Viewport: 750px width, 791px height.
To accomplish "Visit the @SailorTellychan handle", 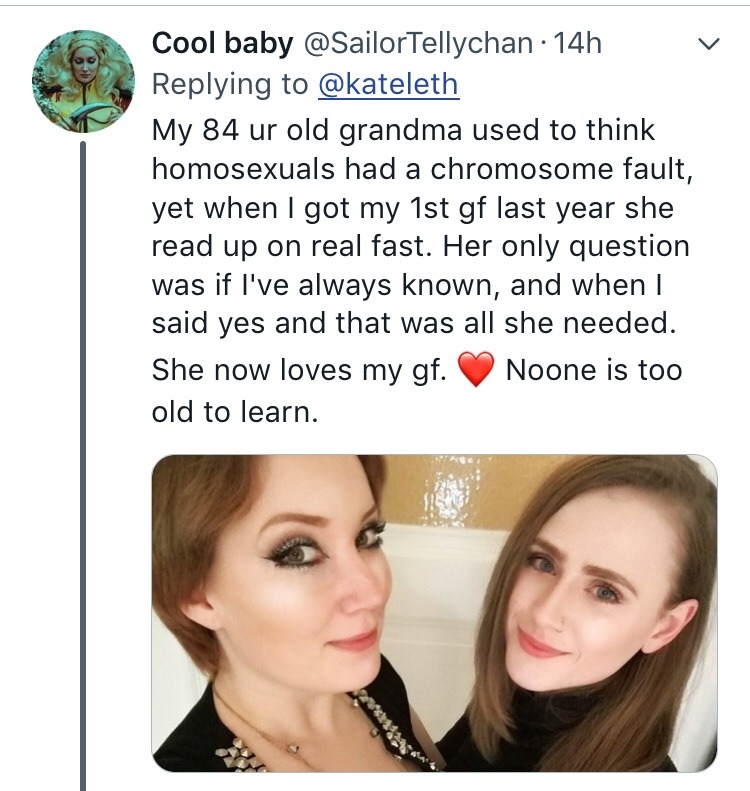I will (420, 44).
